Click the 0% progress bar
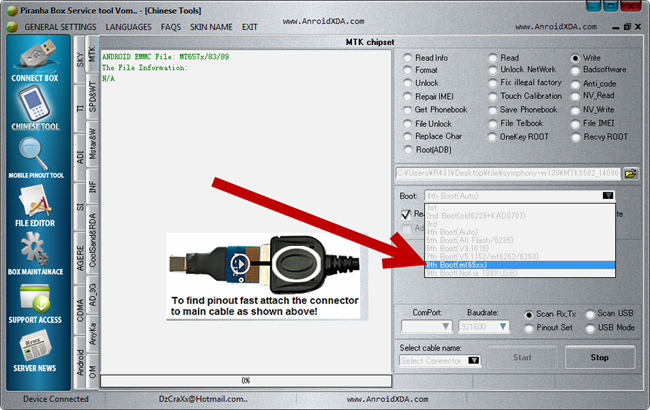Screen dimensions: 650x410 tap(246, 381)
